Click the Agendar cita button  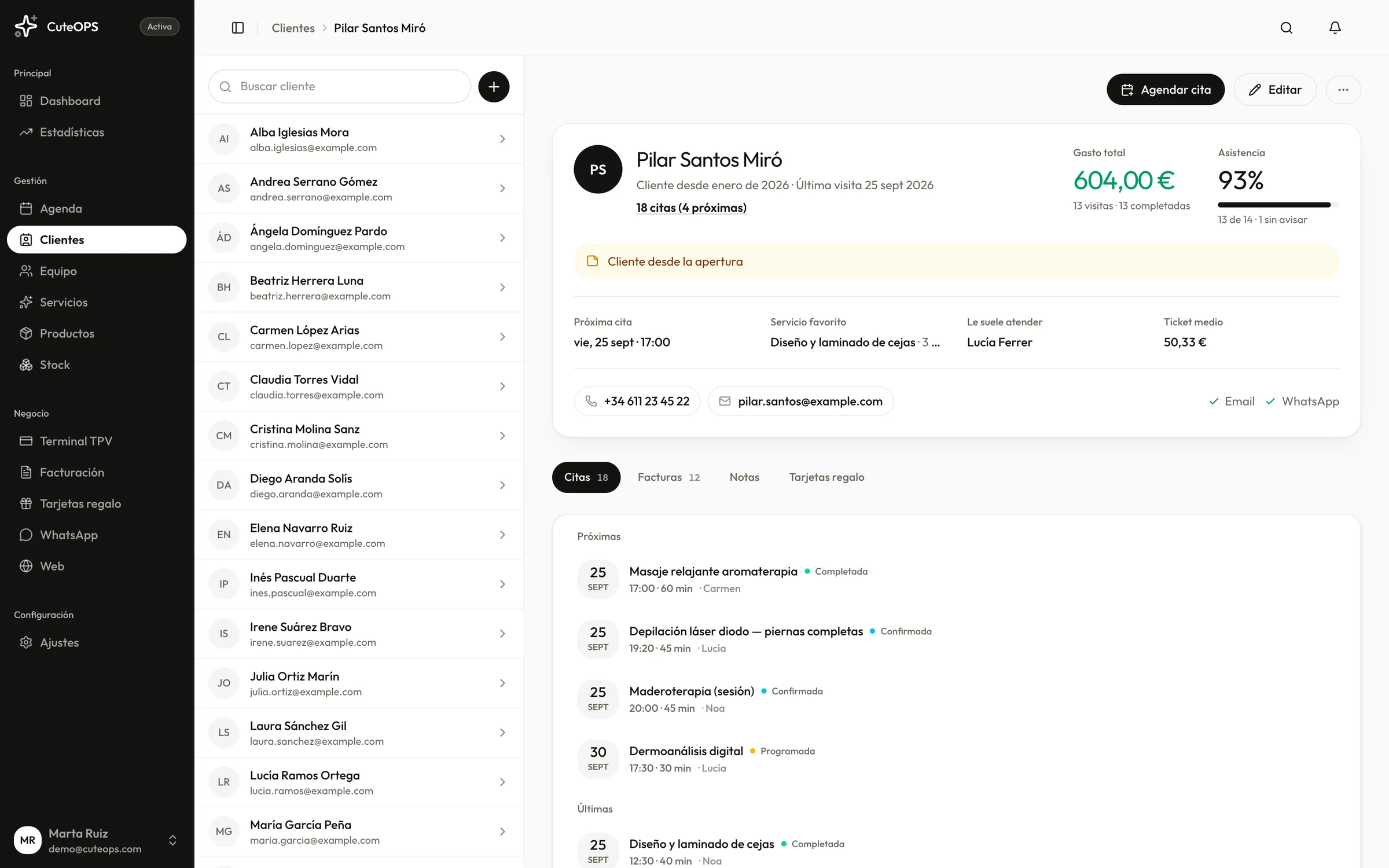click(1166, 90)
